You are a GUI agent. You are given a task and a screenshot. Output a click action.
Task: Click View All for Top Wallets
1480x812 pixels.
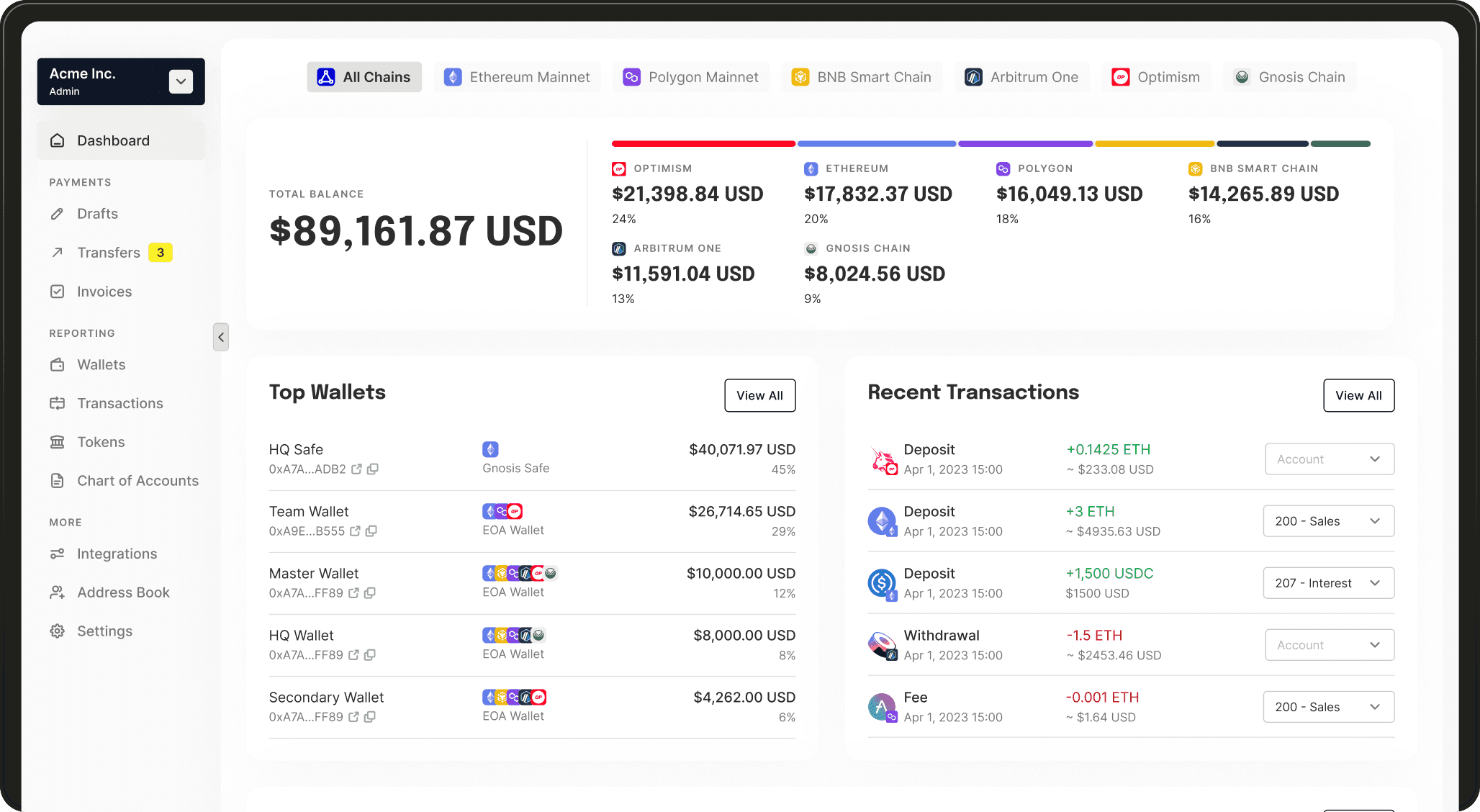759,395
